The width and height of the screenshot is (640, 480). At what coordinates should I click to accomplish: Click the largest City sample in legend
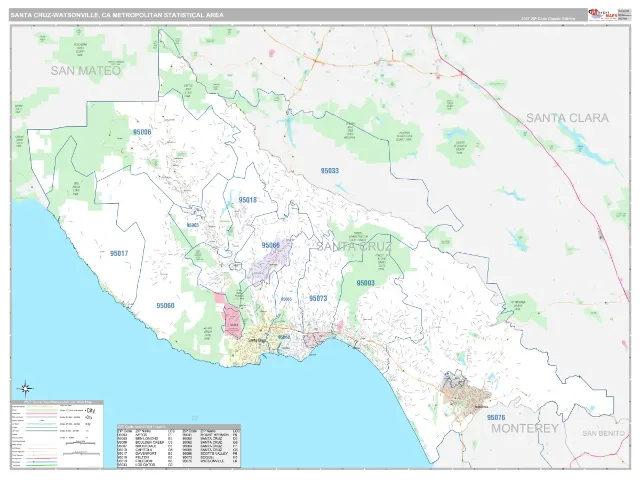[90, 411]
